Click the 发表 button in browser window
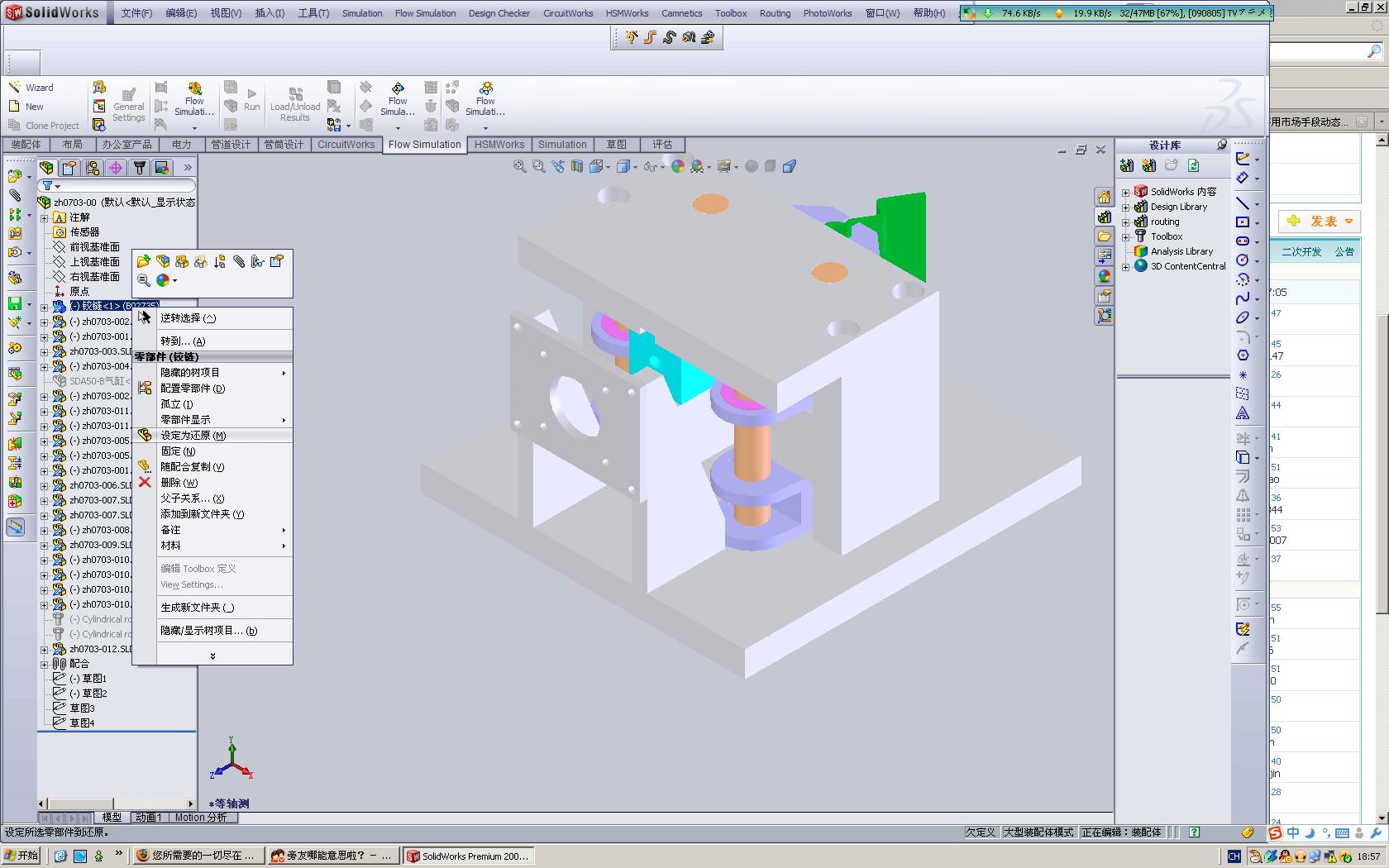This screenshot has height=868, width=1389. tap(1320, 221)
